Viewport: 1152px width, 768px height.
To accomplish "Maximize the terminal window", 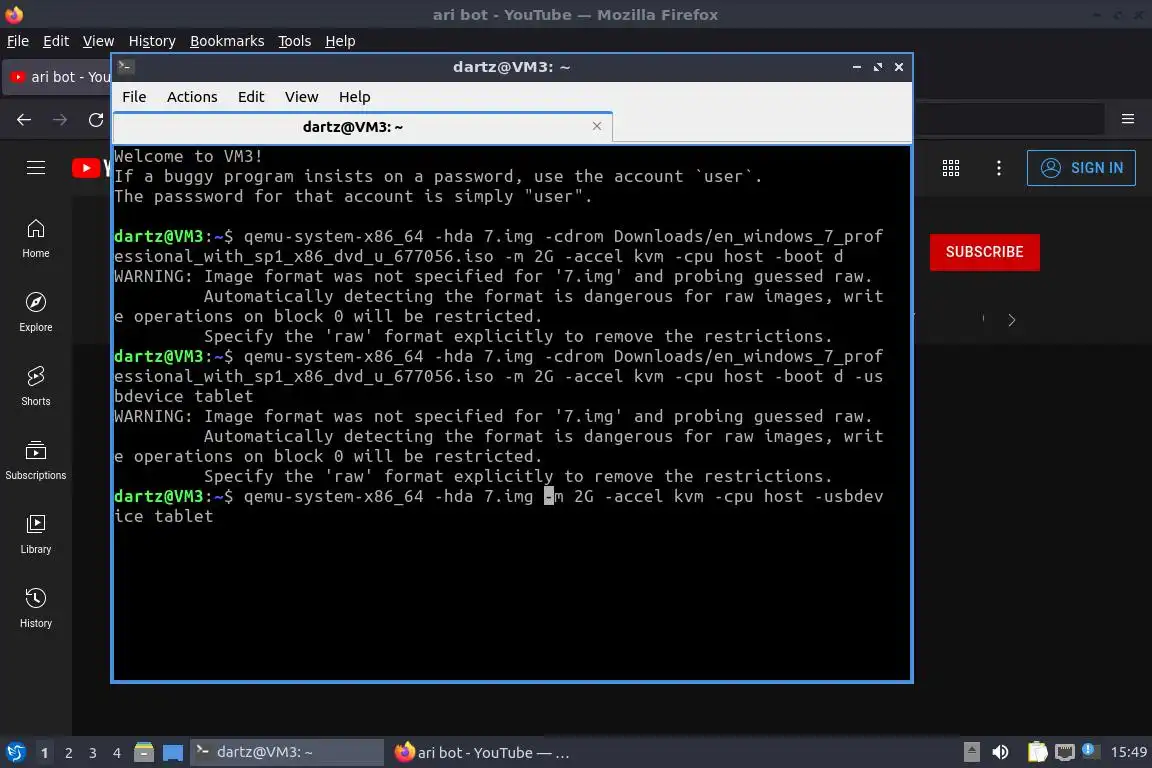I will coord(877,67).
